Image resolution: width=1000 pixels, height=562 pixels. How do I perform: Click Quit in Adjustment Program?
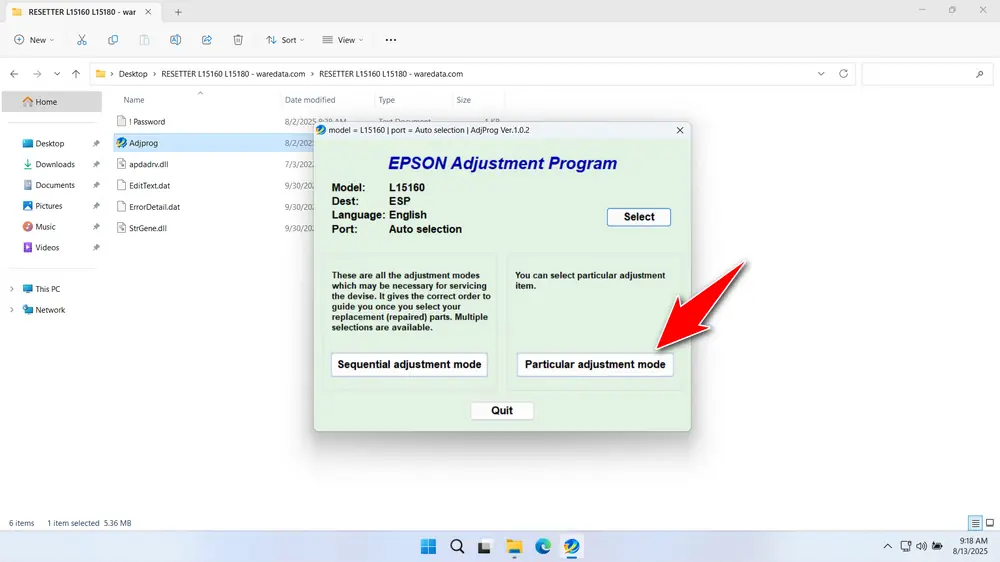pos(502,410)
